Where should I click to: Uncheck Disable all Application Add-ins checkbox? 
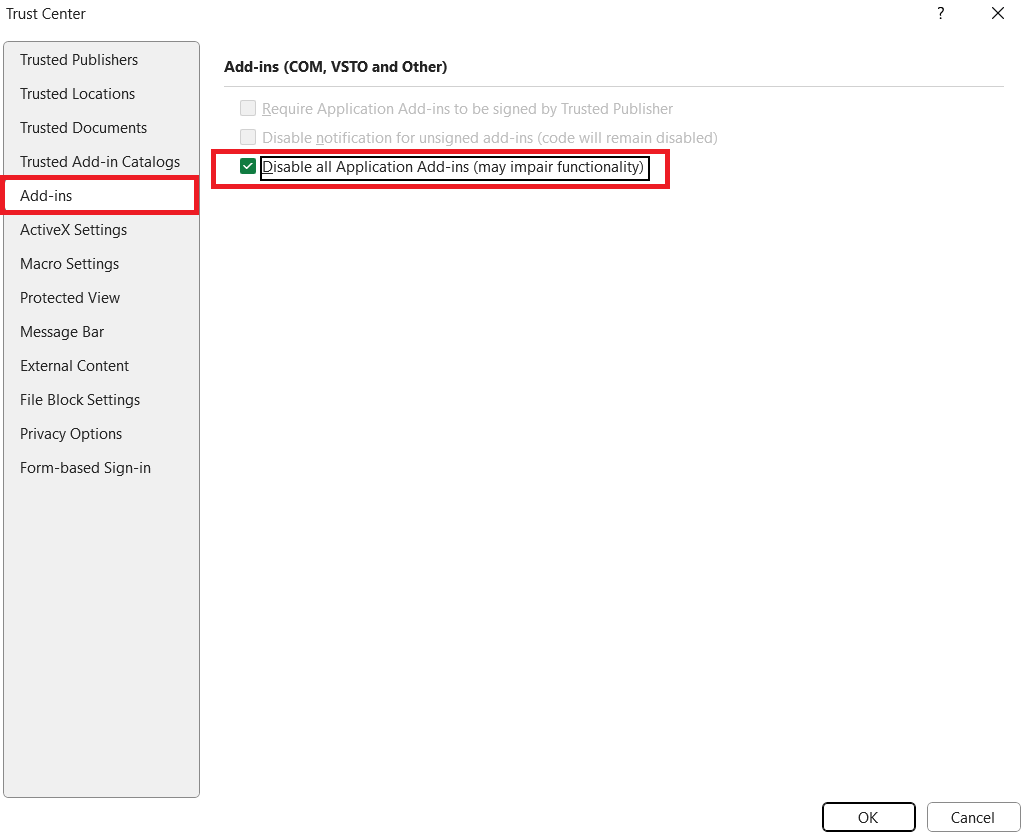pyautogui.click(x=248, y=167)
